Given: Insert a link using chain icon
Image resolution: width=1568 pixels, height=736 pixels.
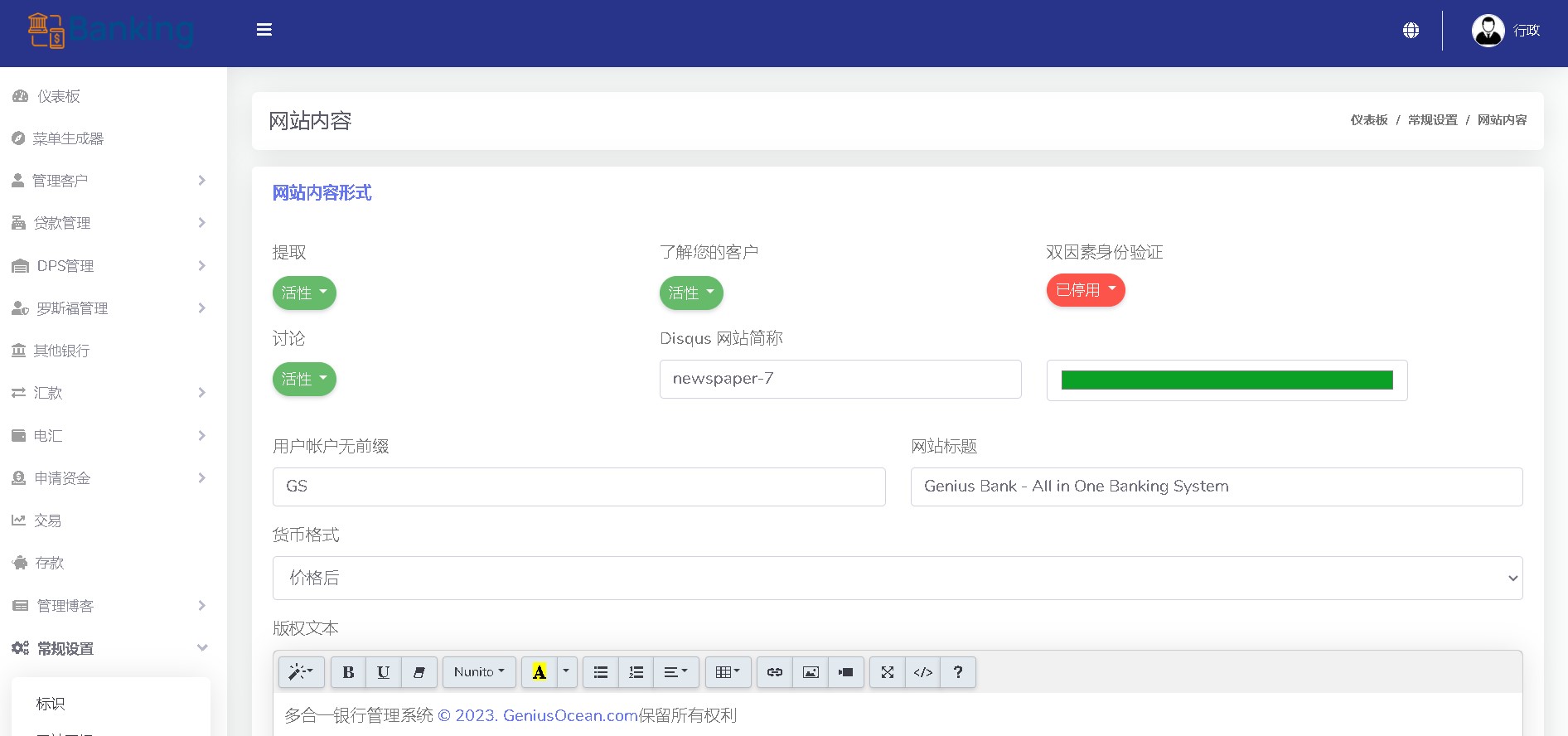Looking at the screenshot, I should 775,672.
